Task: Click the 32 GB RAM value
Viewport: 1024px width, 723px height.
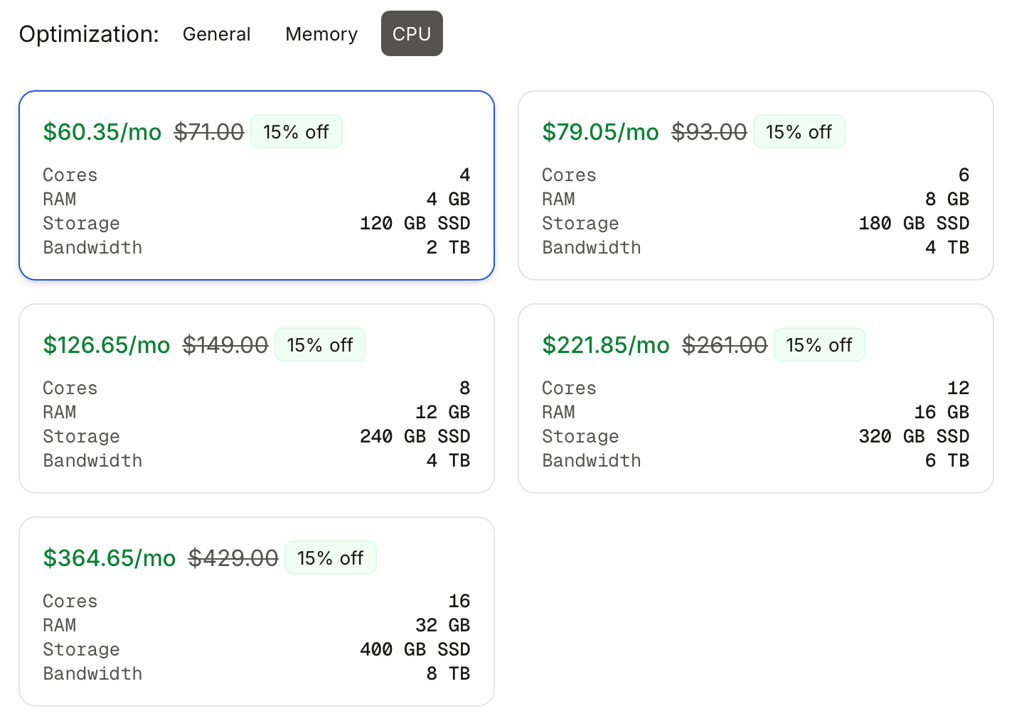Action: pyautogui.click(x=443, y=625)
